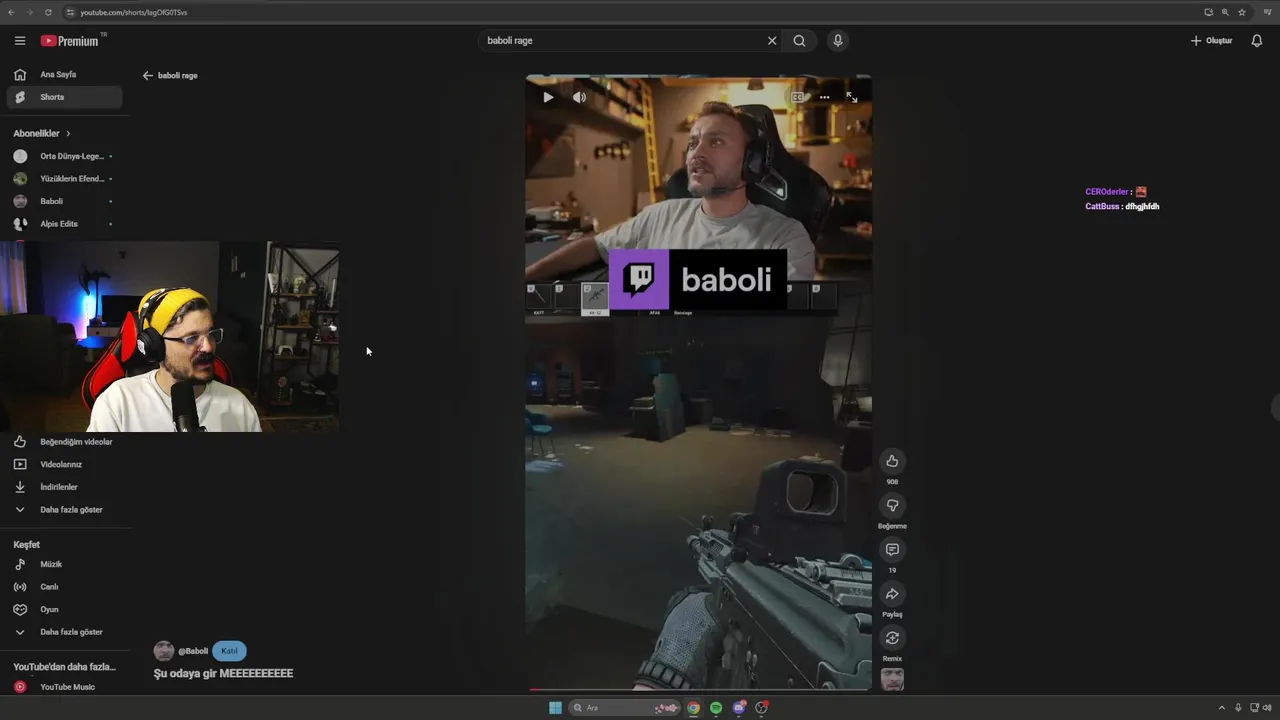The width and height of the screenshot is (1280, 720).
Task: Open the @Baboli channel name link
Action: click(193, 651)
